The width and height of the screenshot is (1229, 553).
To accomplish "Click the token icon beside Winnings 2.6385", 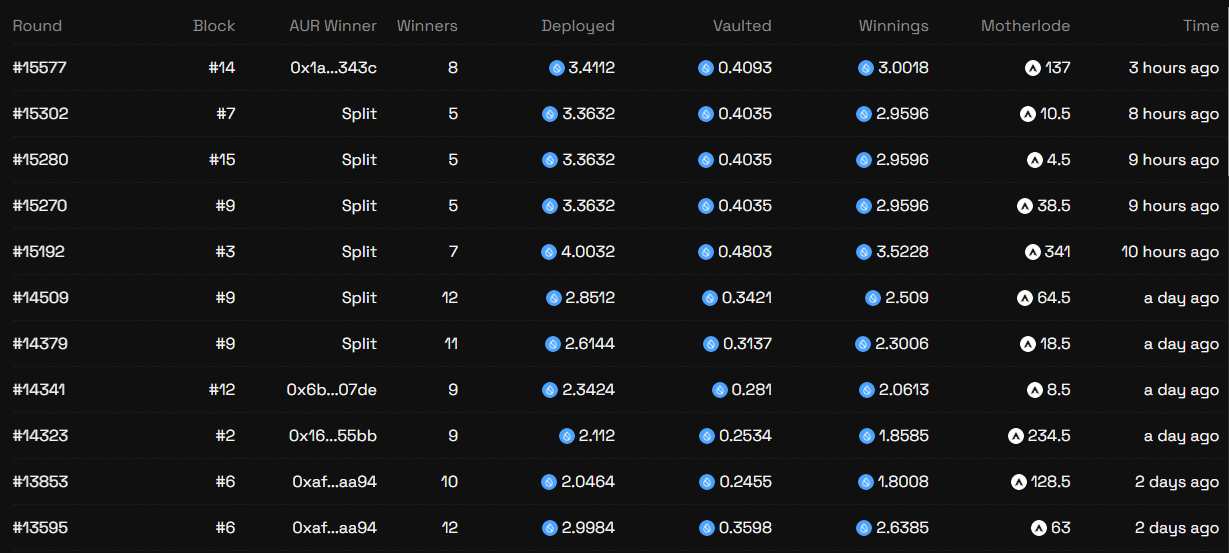I will click(x=864, y=528).
